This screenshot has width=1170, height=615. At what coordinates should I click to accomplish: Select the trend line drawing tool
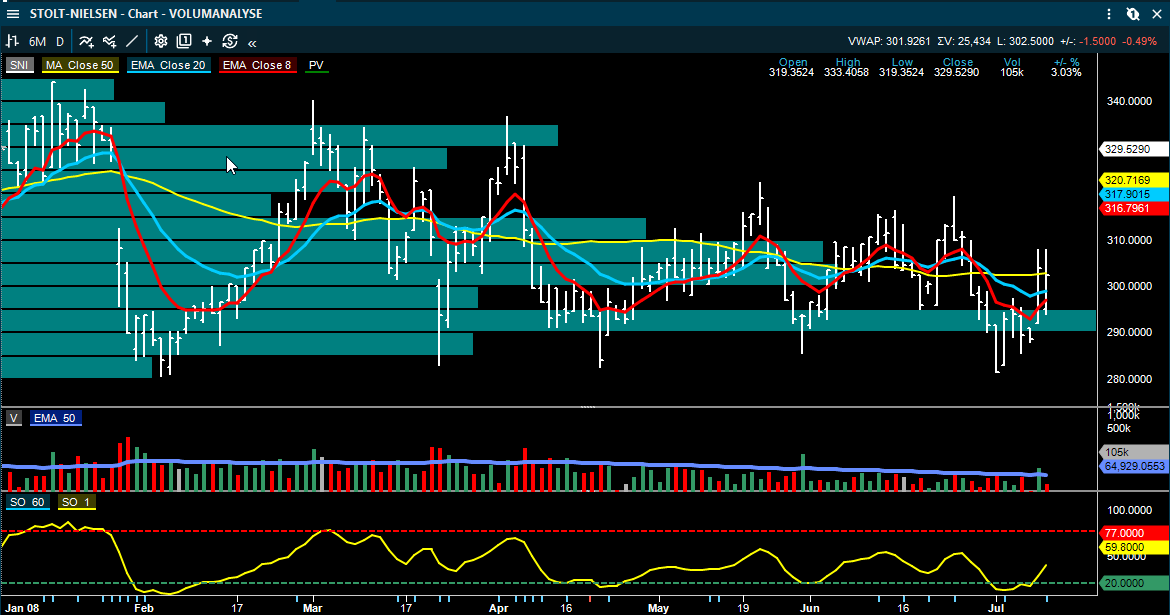click(x=132, y=42)
